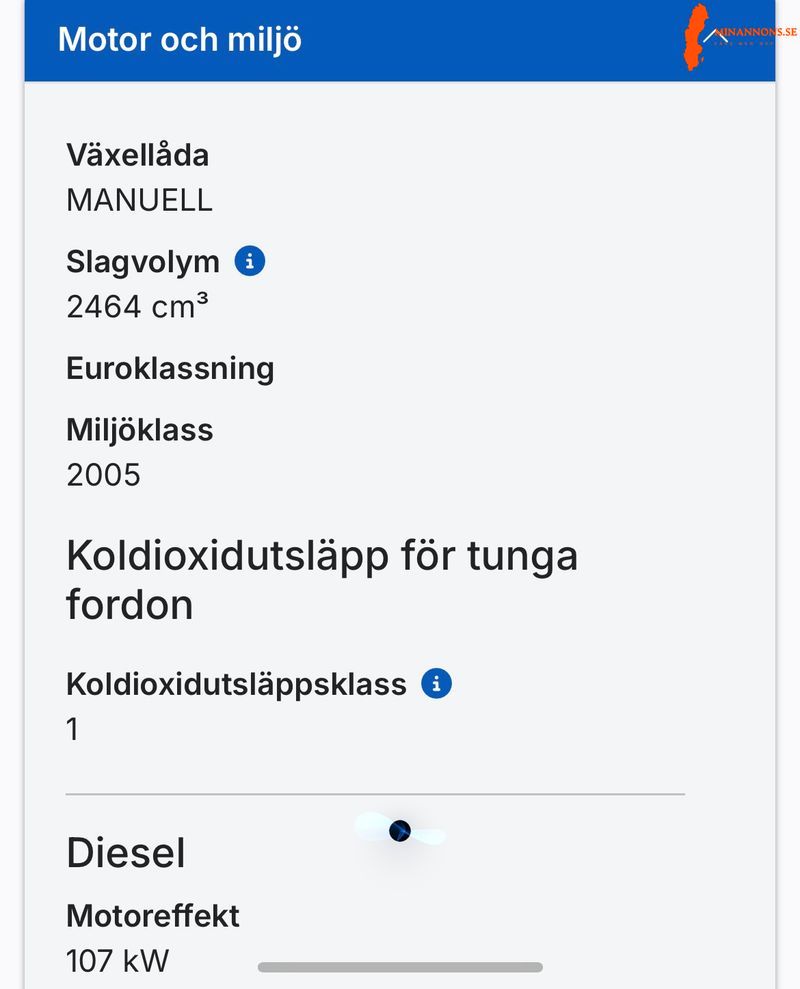The width and height of the screenshot is (800, 989).
Task: Click the orange Sweden map in the logo
Action: click(x=697, y=38)
